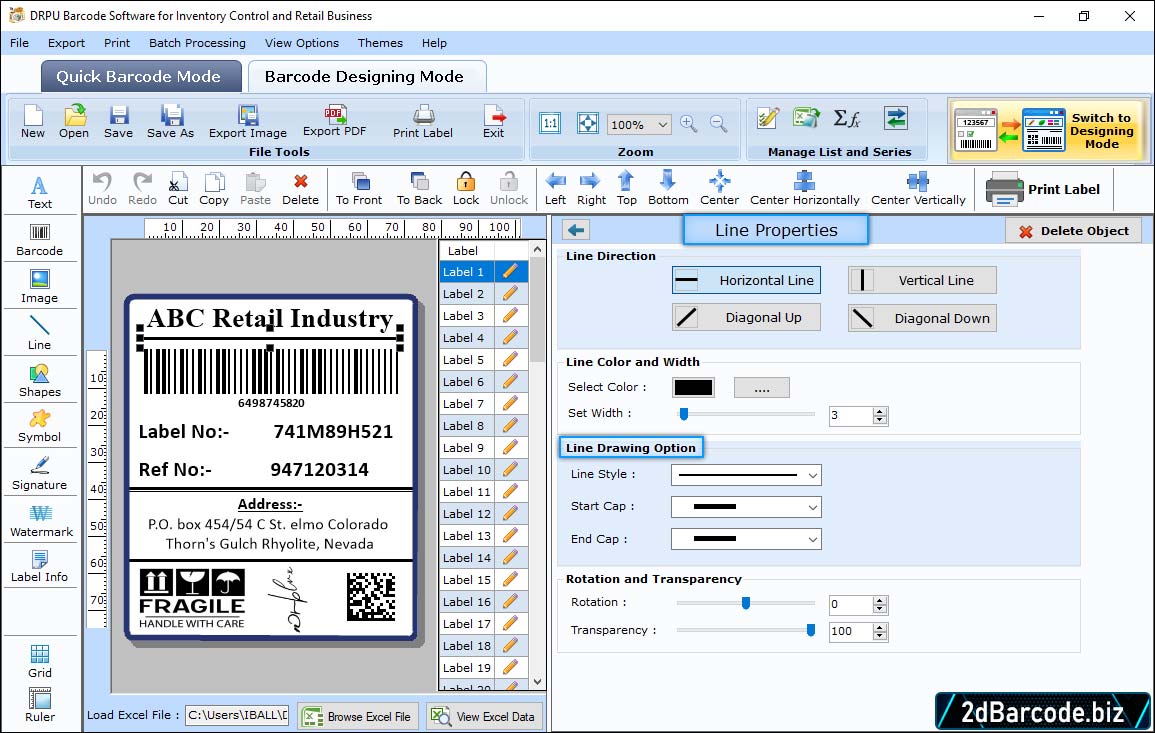The width and height of the screenshot is (1155, 733).
Task: Delete the selected object via Delete icon
Action: pos(301,189)
